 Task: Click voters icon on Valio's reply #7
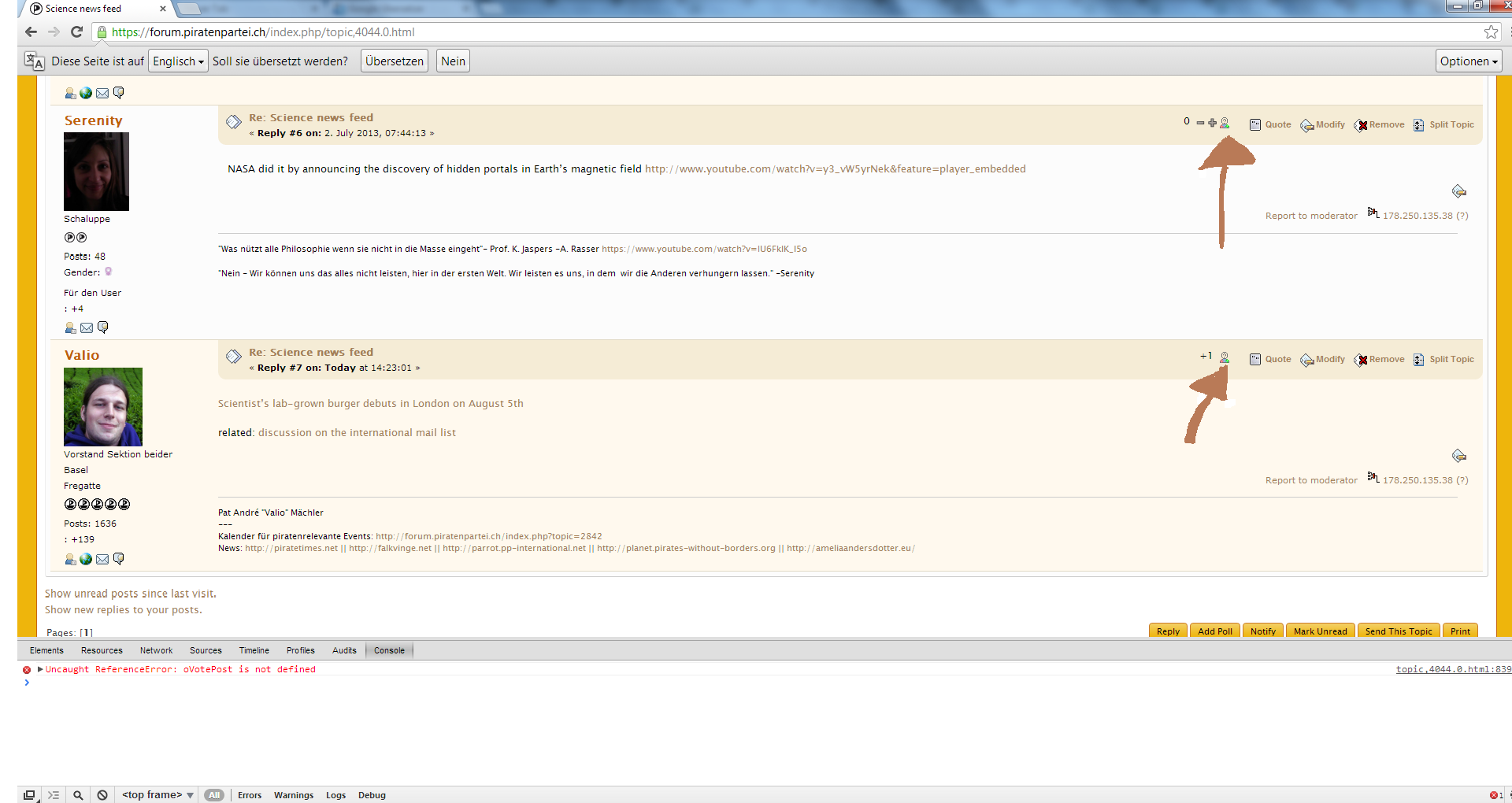point(1225,358)
